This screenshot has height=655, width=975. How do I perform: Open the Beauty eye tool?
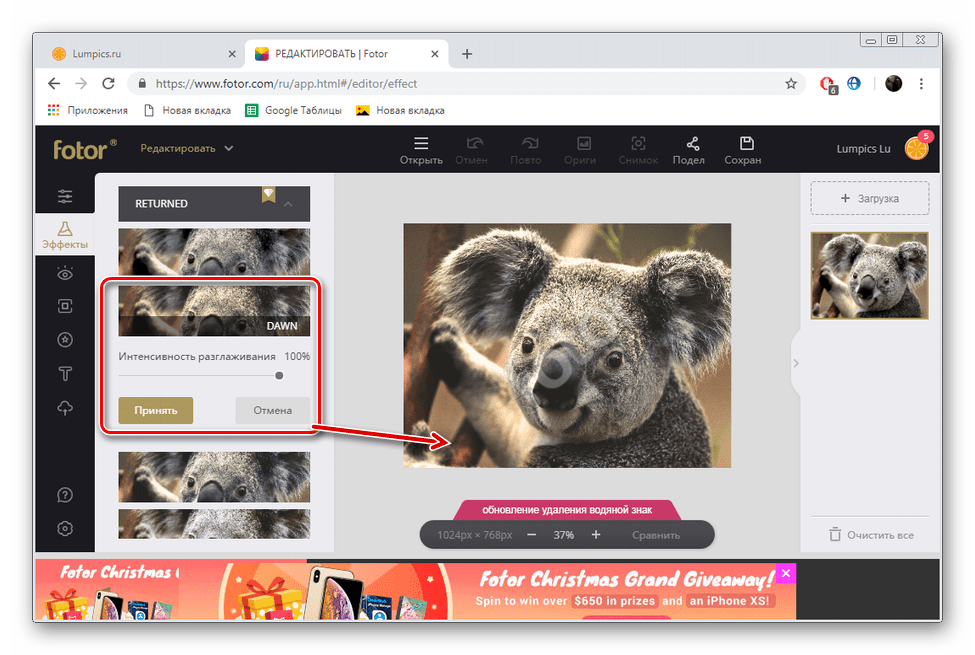65,274
